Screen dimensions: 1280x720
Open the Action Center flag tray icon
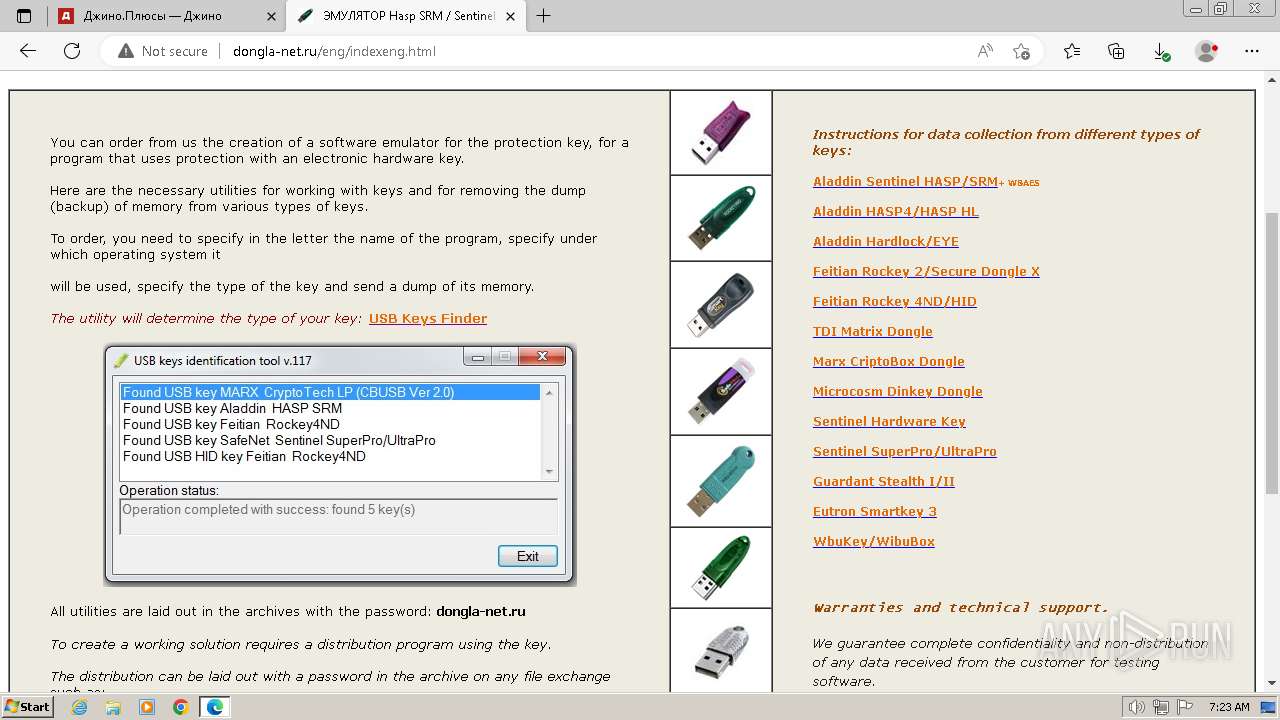(x=1185, y=707)
